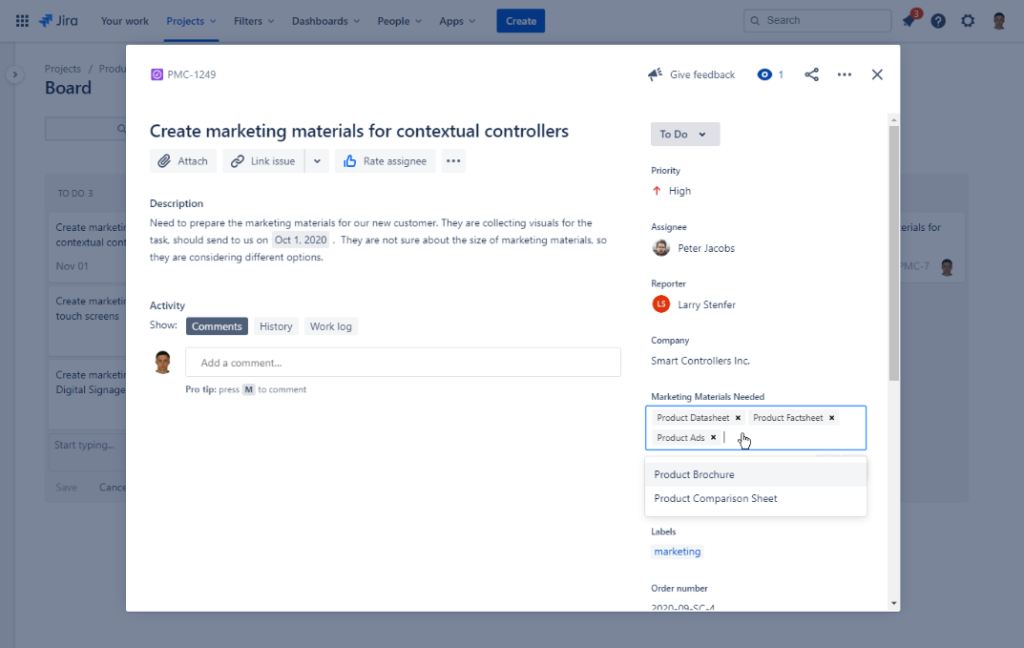Image resolution: width=1024 pixels, height=648 pixels.
Task: Remove the Product Ads tag
Action: pyautogui.click(x=713, y=438)
